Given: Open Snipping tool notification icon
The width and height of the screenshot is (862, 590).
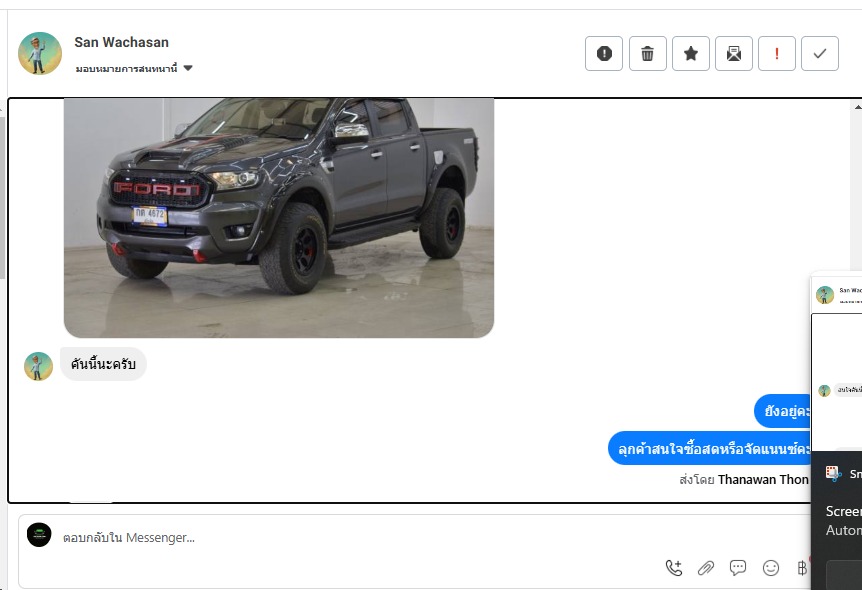Looking at the screenshot, I should point(833,473).
